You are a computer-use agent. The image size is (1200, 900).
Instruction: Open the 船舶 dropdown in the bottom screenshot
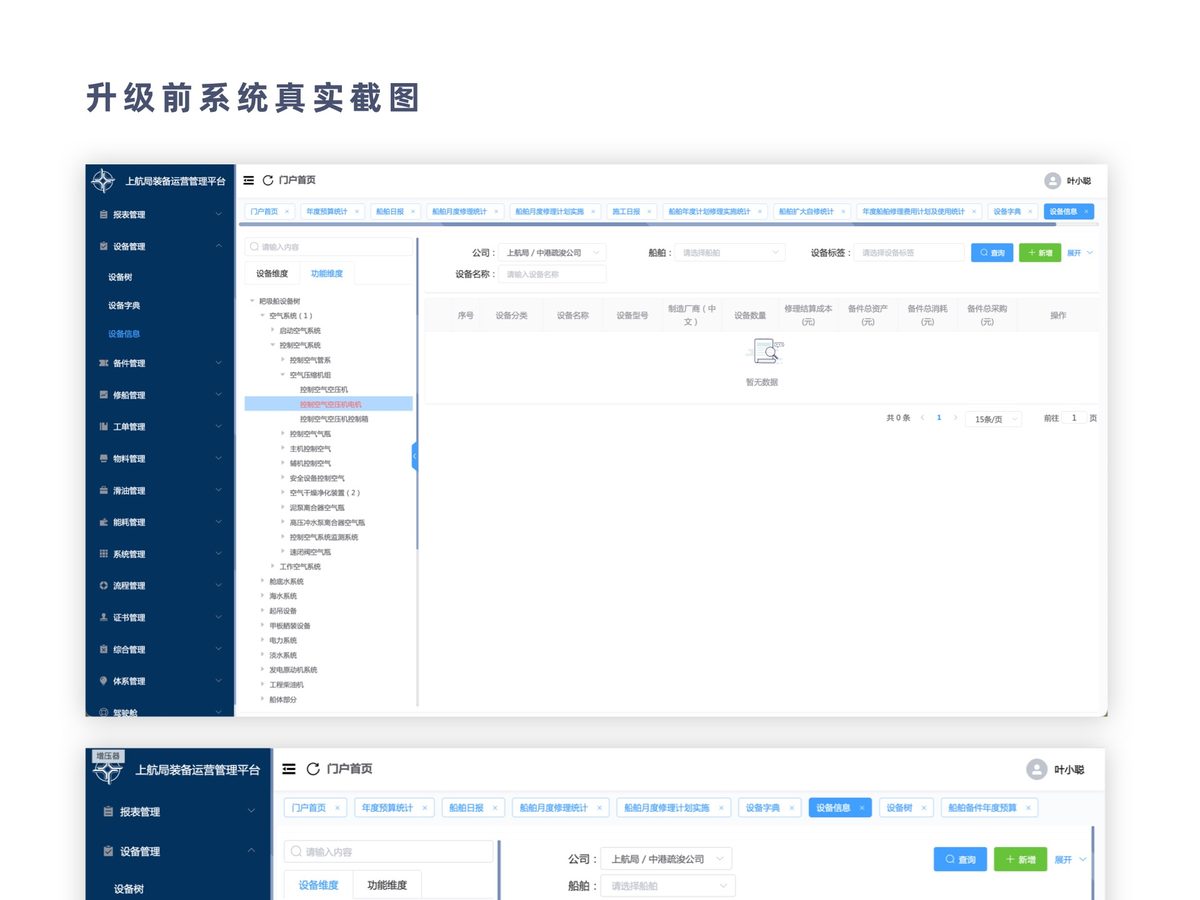668,886
